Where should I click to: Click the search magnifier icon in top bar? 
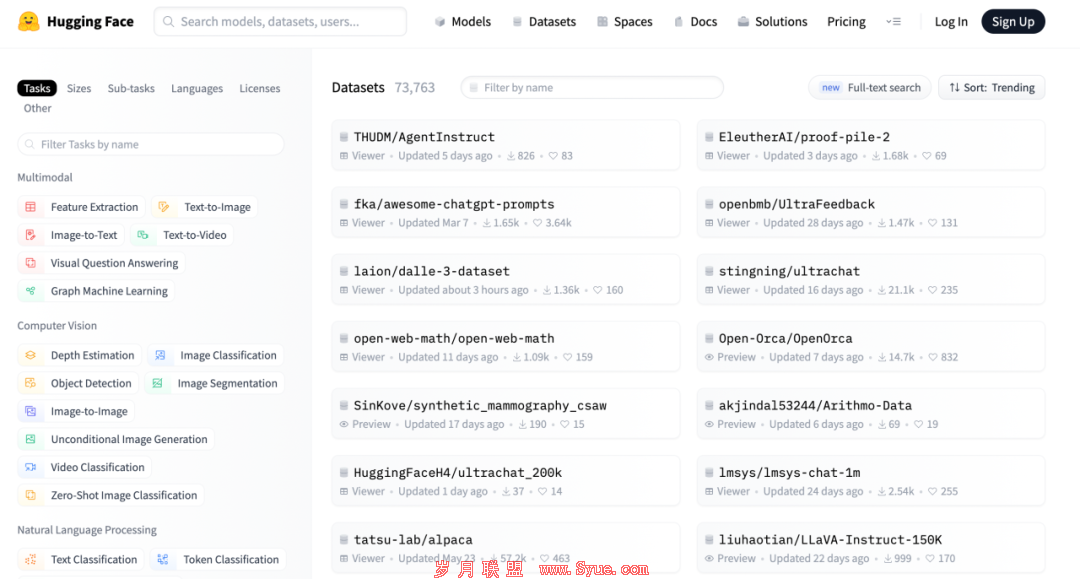[168, 22]
